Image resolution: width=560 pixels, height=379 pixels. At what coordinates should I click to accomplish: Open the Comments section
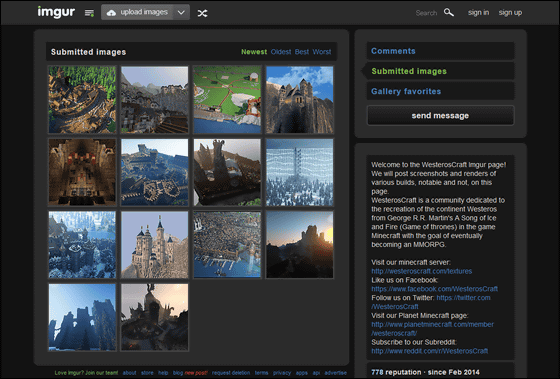(440, 51)
